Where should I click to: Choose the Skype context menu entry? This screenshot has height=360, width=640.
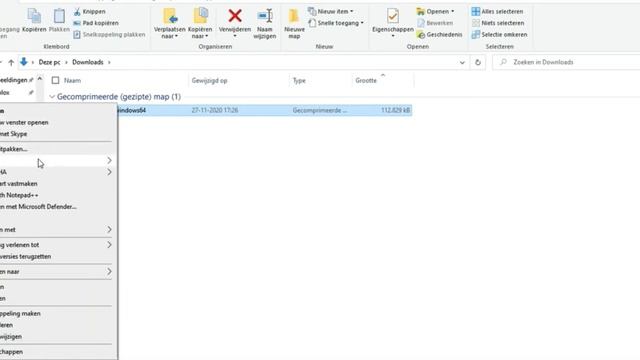coord(14,134)
